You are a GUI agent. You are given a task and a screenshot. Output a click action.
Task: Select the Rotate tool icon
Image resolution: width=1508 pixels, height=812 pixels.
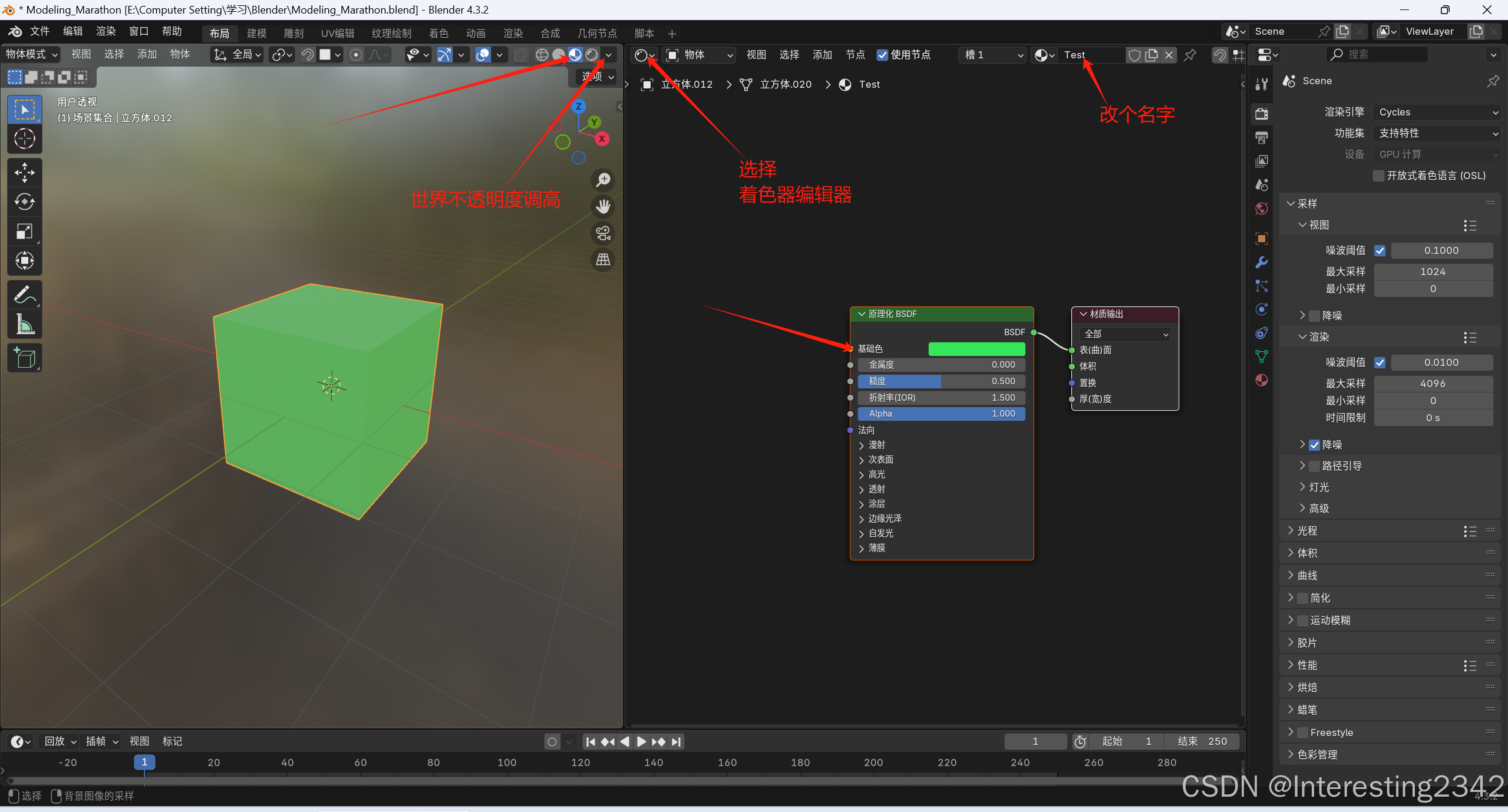[x=24, y=202]
